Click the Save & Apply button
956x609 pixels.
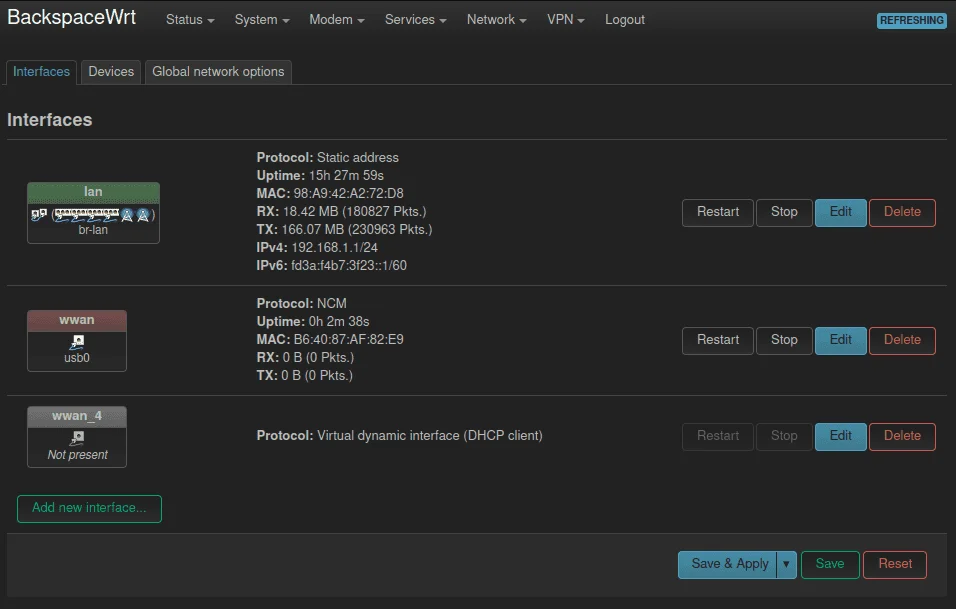coord(728,564)
